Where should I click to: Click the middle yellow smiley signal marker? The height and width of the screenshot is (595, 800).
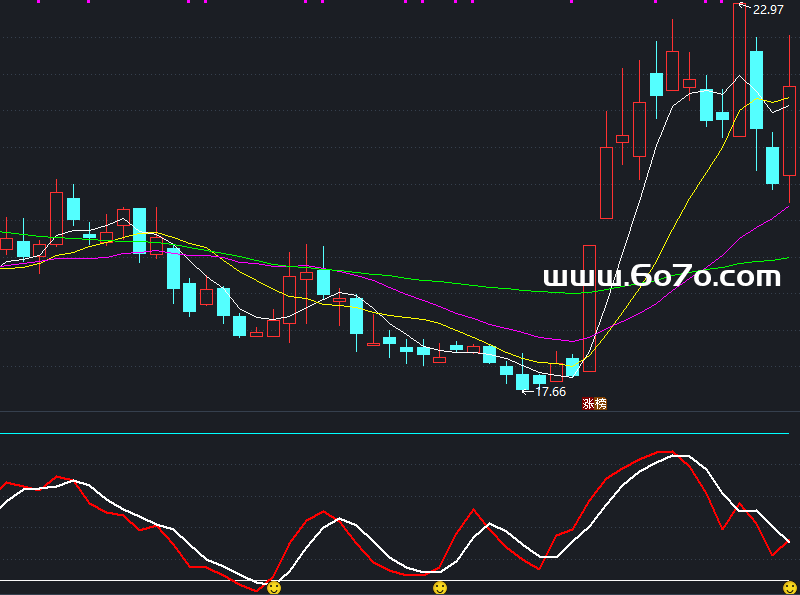tap(439, 588)
